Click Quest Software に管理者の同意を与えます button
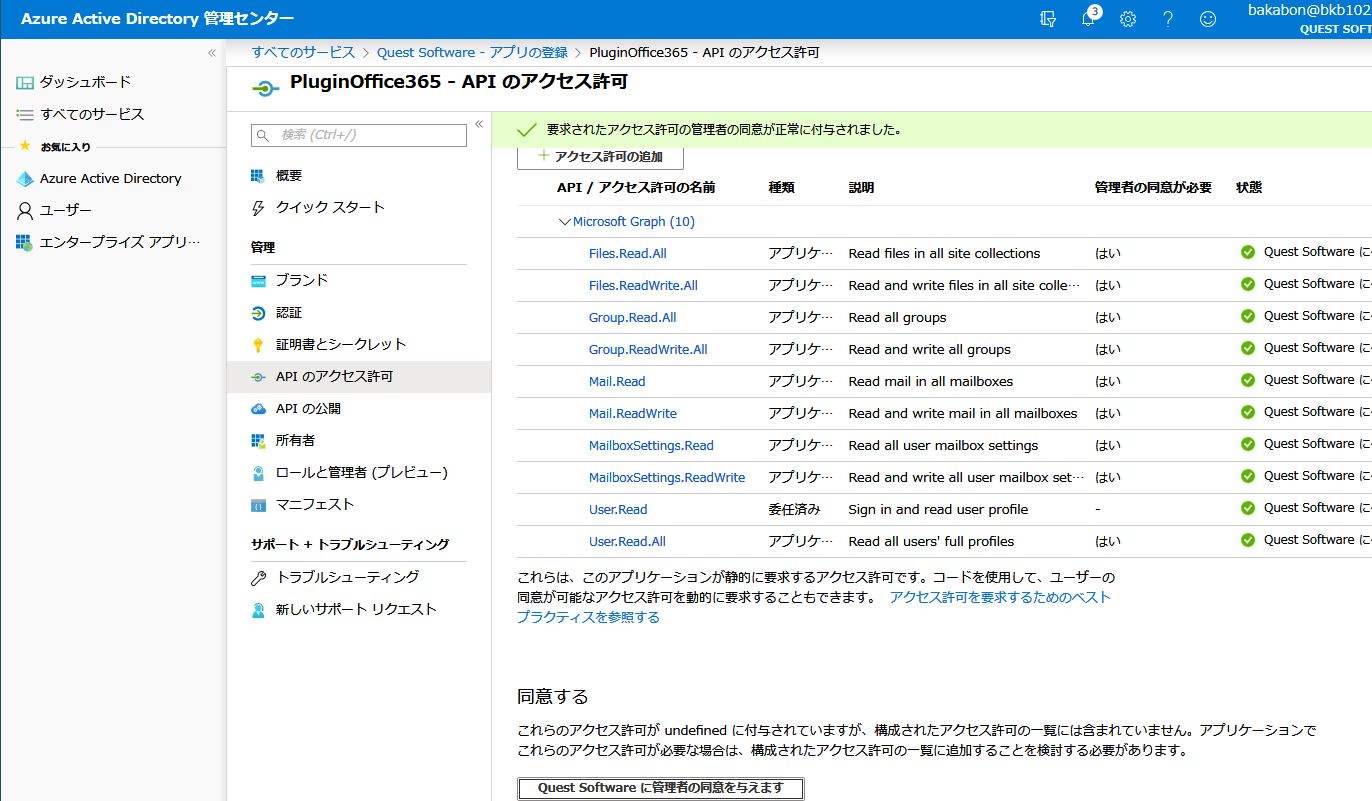 click(660, 788)
